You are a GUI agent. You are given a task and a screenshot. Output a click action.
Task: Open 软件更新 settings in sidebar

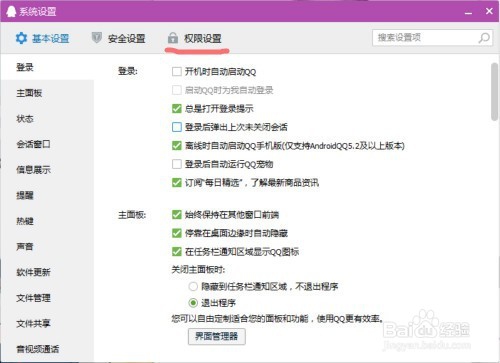(47, 272)
